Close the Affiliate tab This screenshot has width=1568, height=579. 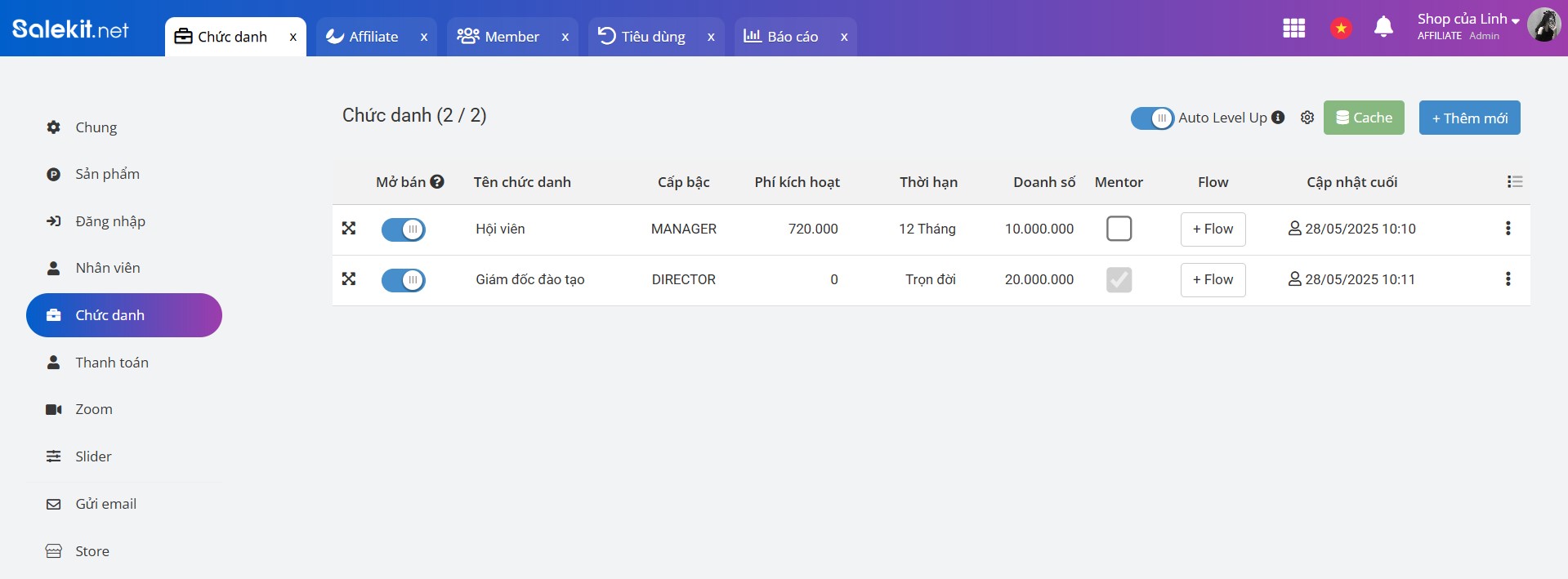pyautogui.click(x=424, y=37)
